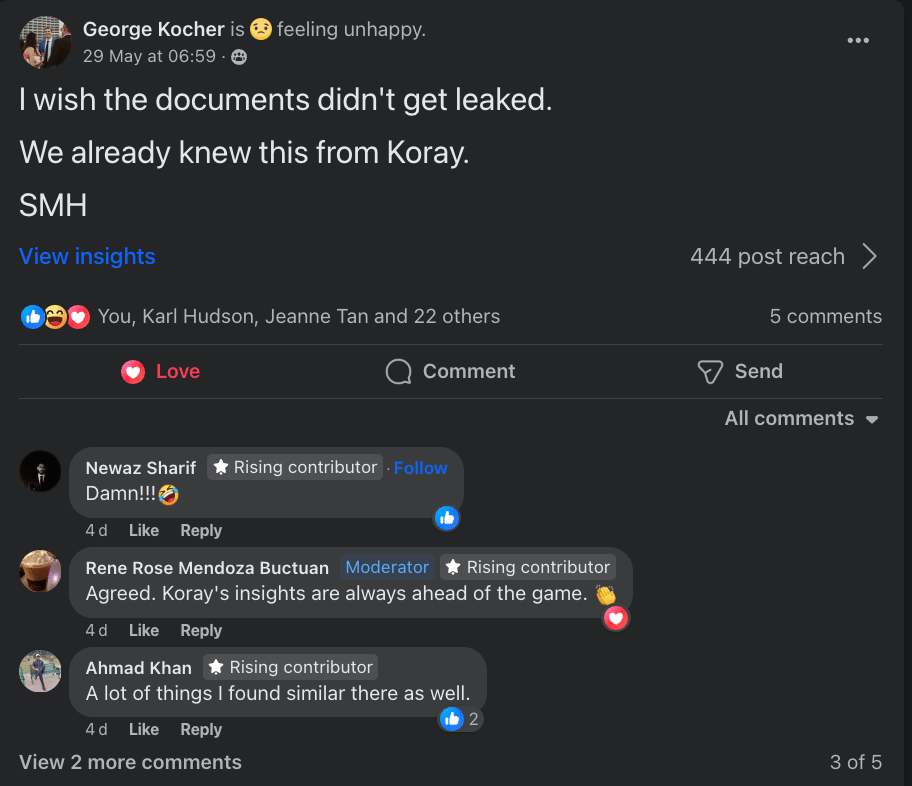
Task: Expand View 2 more comments
Action: [130, 762]
